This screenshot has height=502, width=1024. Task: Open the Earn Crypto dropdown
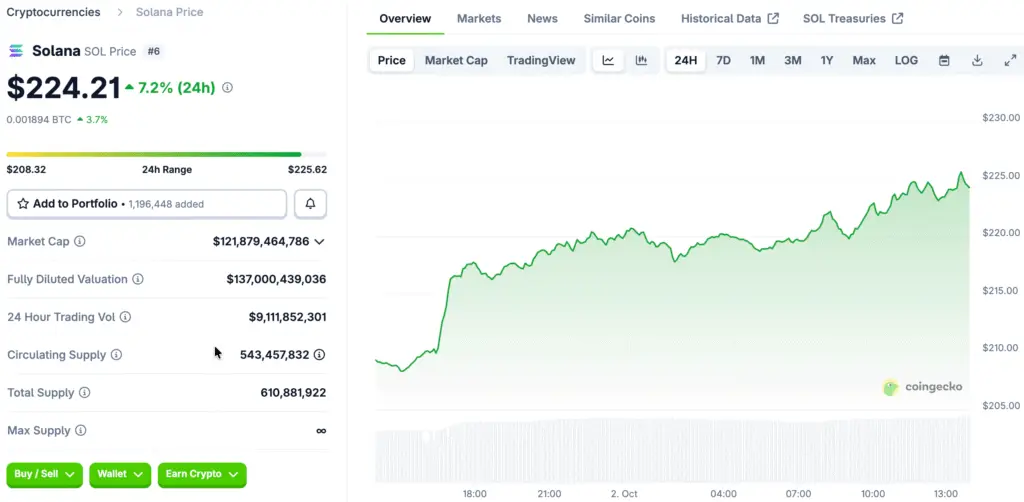click(202, 474)
